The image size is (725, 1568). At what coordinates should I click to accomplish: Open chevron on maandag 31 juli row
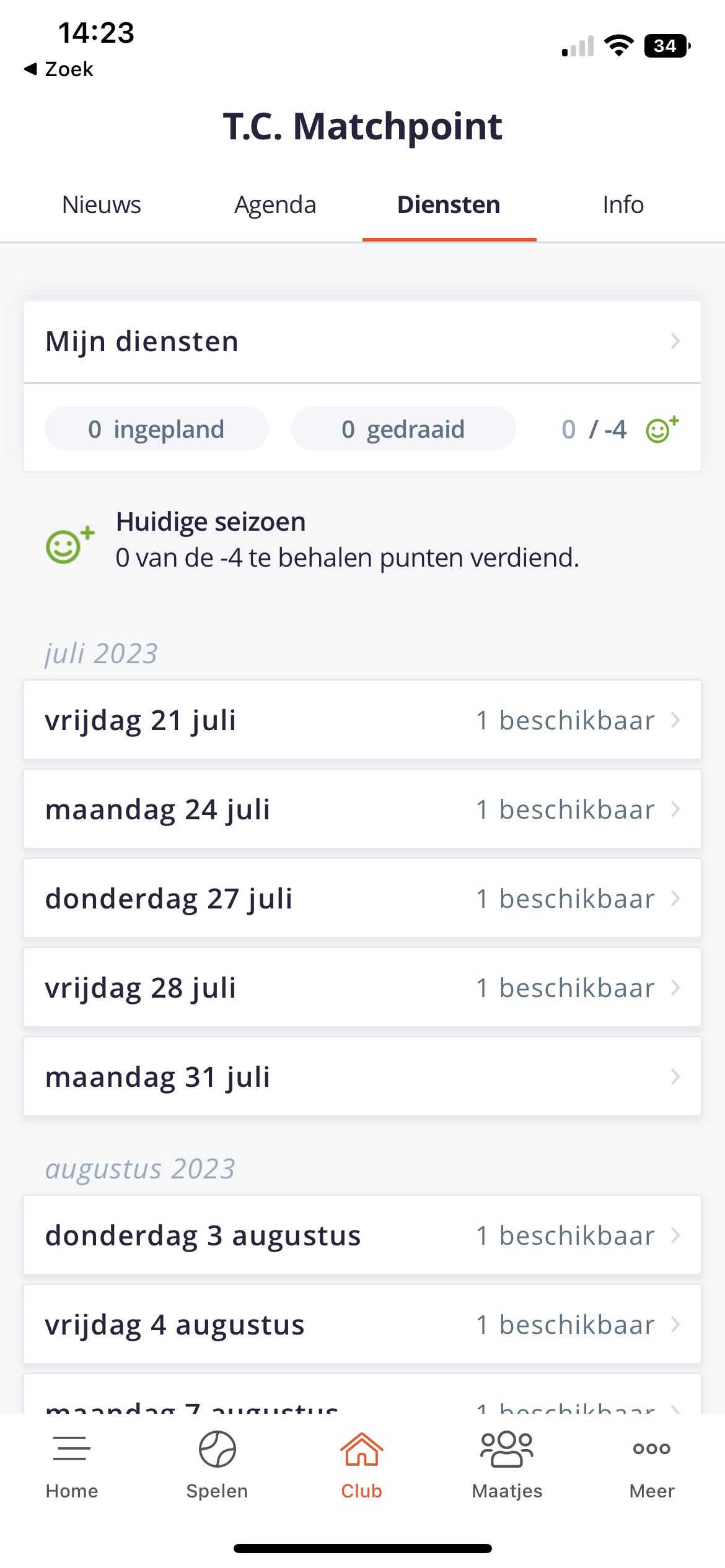(675, 1077)
